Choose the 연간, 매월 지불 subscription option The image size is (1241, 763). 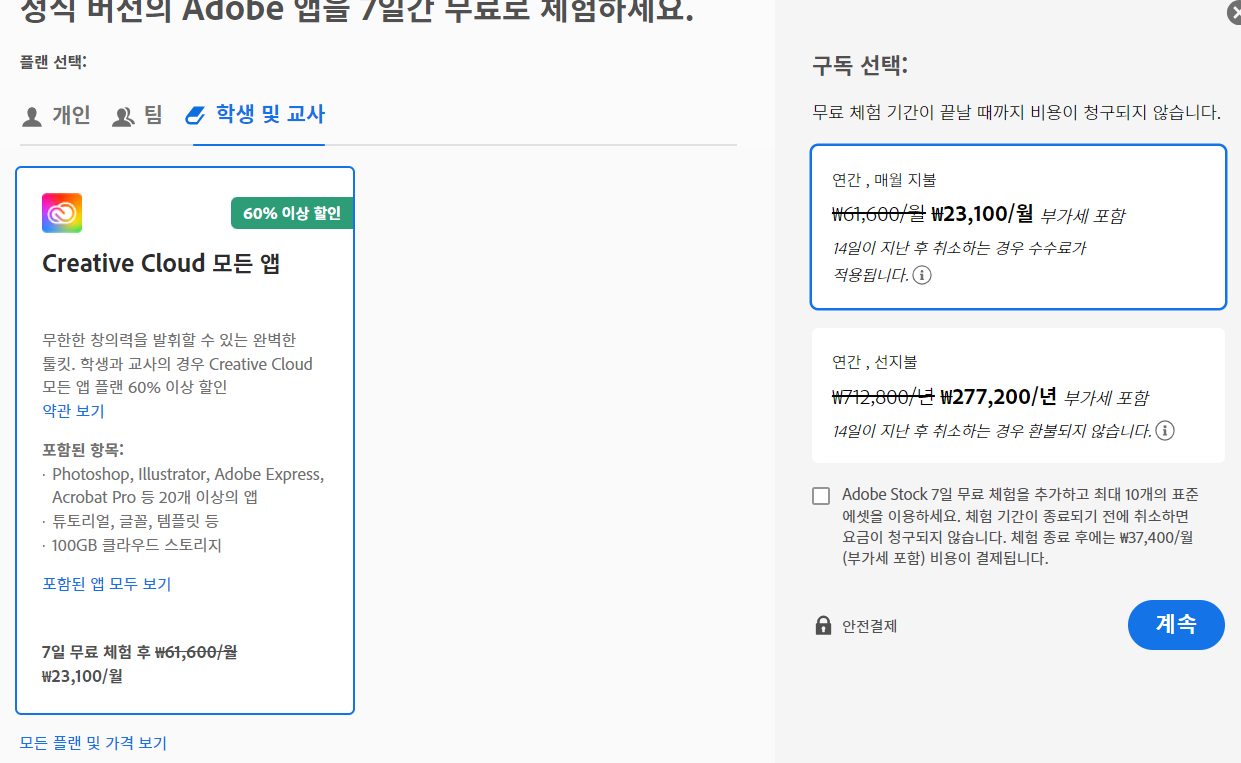pyautogui.click(x=1018, y=228)
